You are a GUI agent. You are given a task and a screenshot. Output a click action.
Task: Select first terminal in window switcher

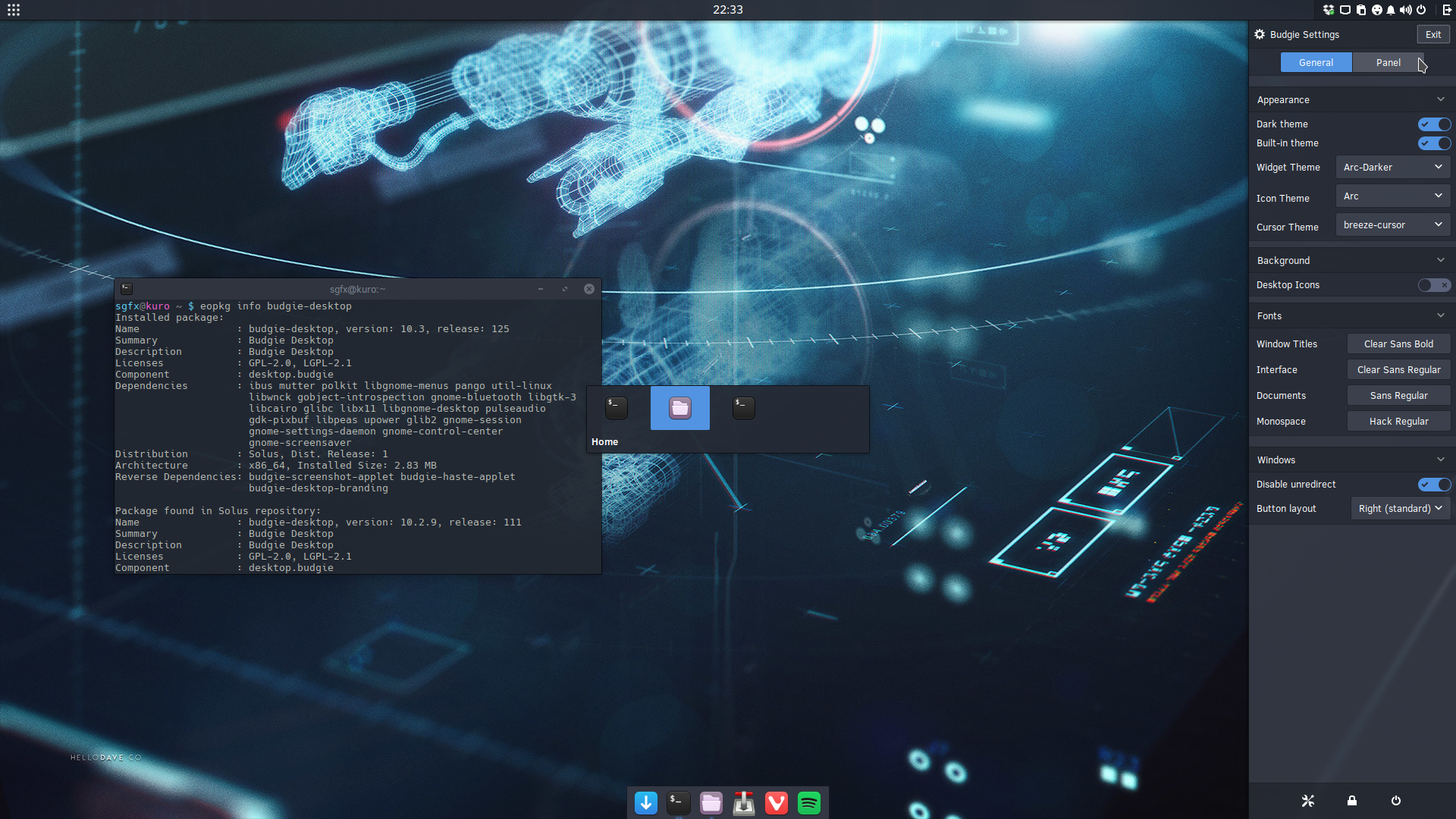(x=617, y=408)
